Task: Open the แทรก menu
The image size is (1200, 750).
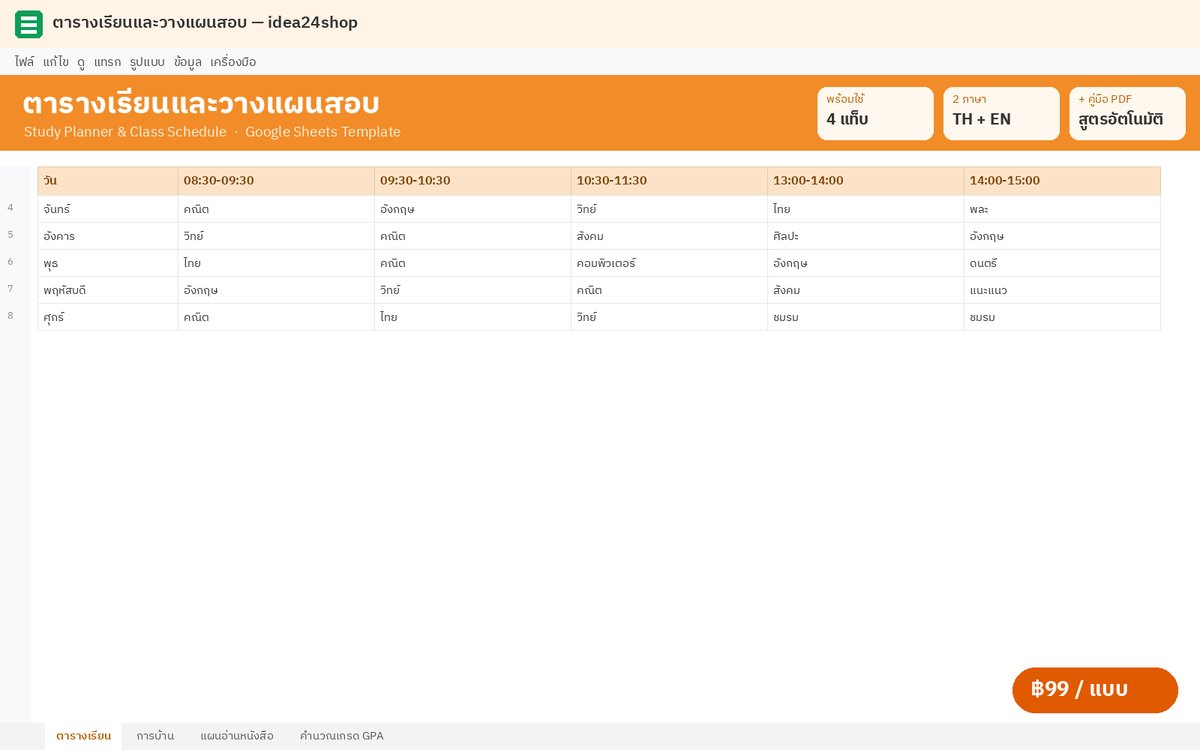Action: point(107,62)
